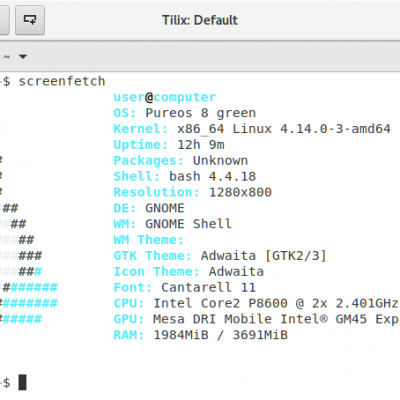The height and width of the screenshot is (400, 400).
Task: Click the 'Resolution: 1280x800' line
Action: [x=193, y=192]
